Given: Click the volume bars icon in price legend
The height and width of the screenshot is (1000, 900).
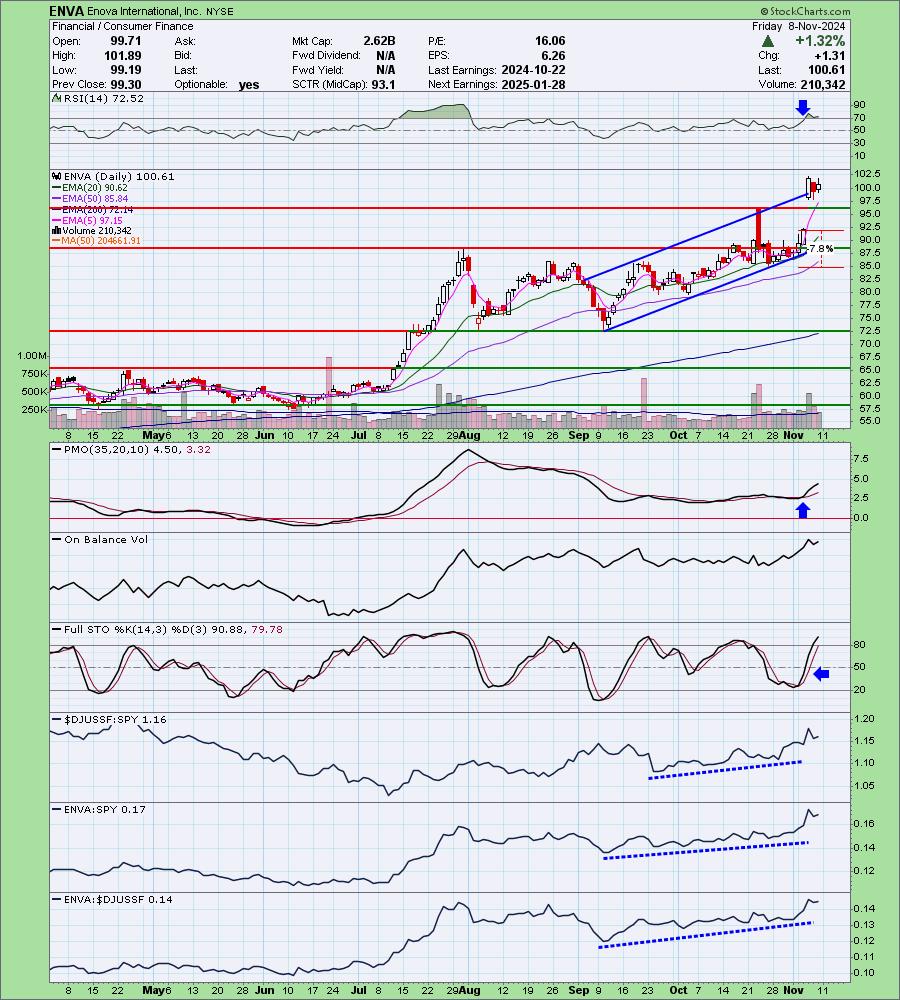Looking at the screenshot, I should point(57,230).
